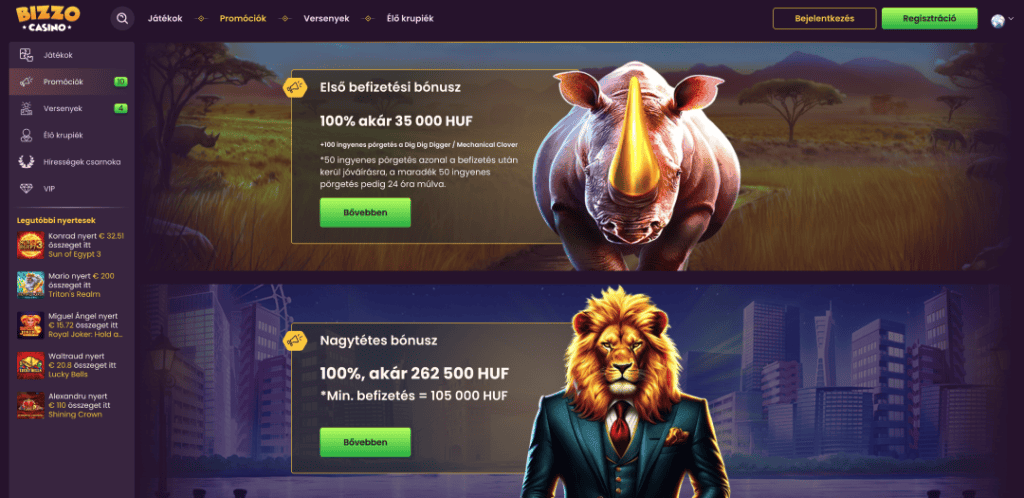1024x498 pixels.
Task: Open the Triton's Realm game link
Action: pos(74,294)
